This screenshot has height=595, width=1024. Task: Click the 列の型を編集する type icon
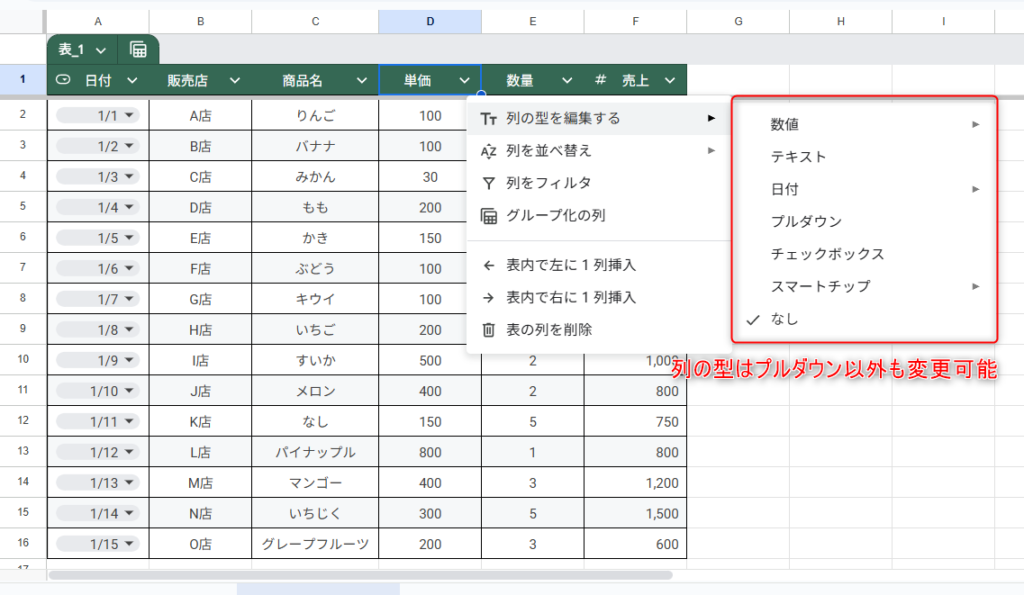[488, 119]
